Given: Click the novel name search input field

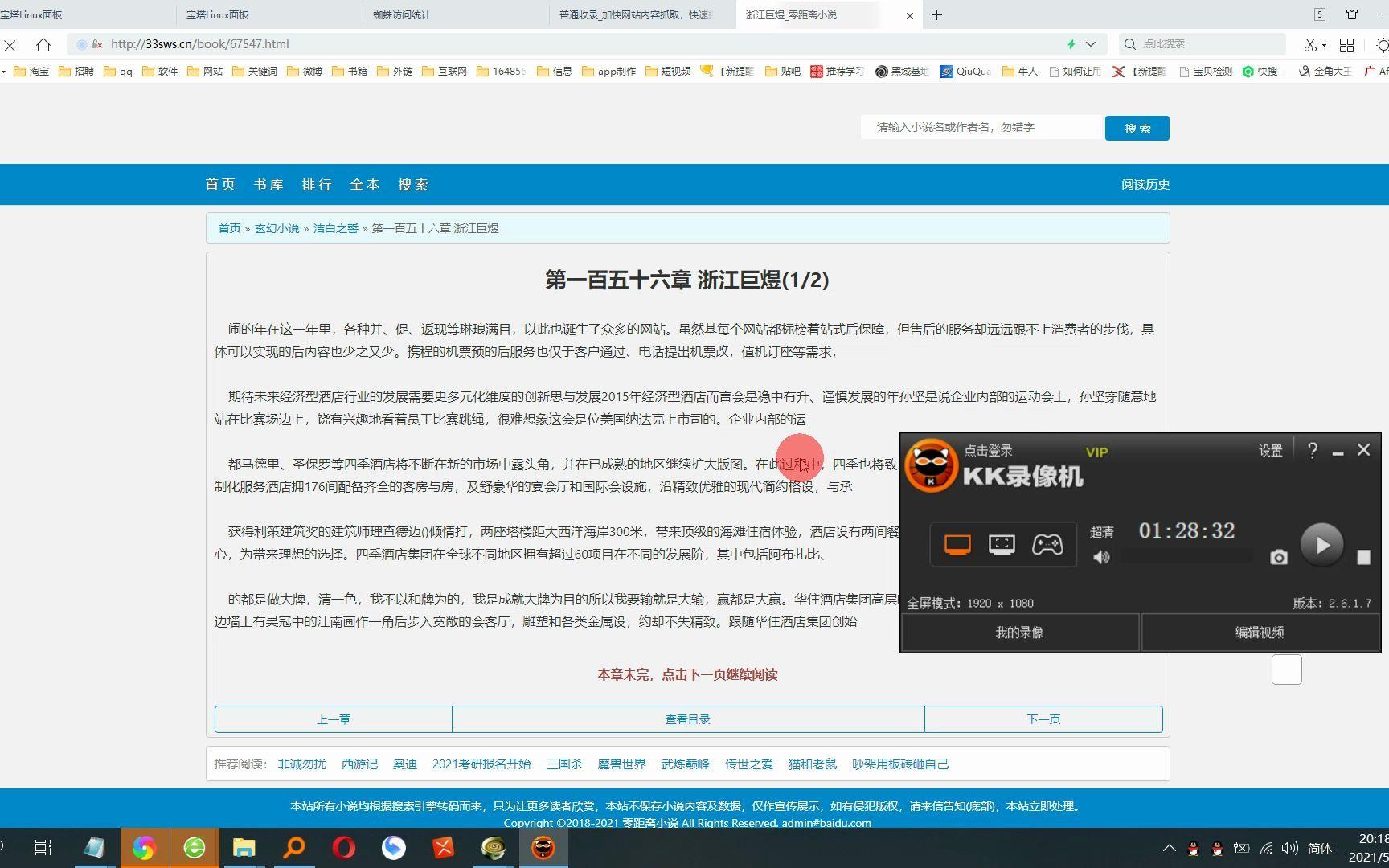Looking at the screenshot, I should [981, 127].
